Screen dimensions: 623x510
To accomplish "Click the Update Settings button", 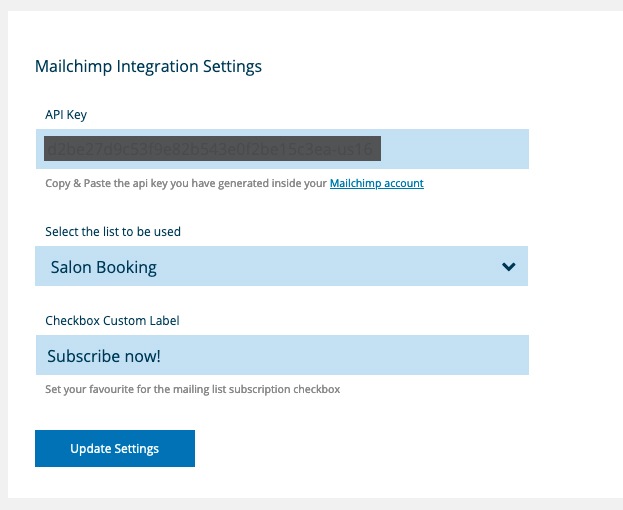I will 115,449.
